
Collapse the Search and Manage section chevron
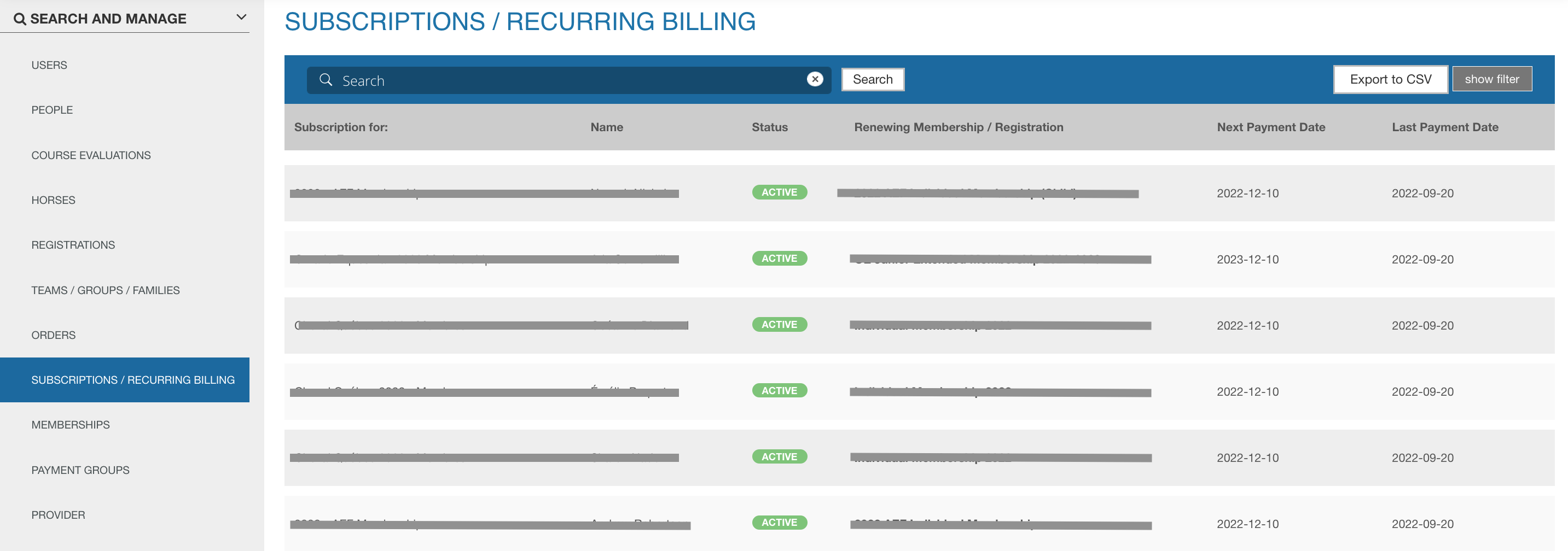tap(241, 17)
